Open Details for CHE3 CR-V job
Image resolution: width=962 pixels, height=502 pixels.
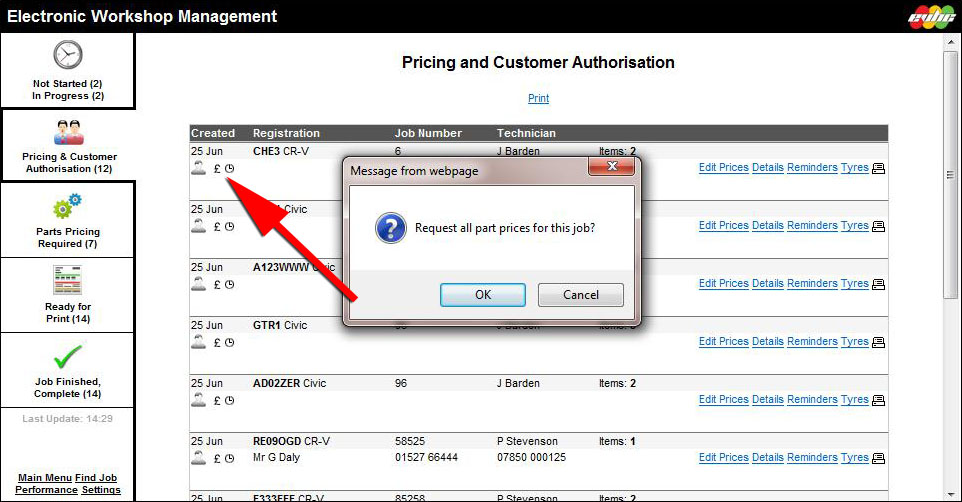(768, 168)
